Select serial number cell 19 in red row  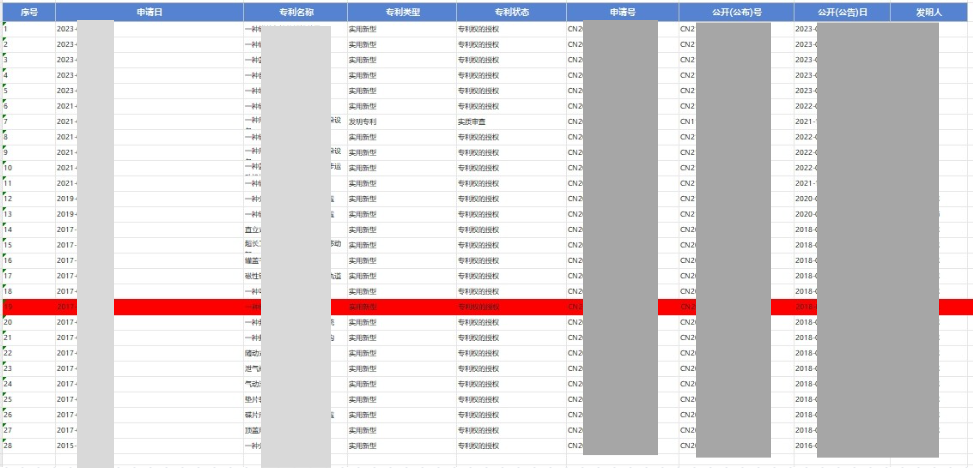(x=29, y=307)
